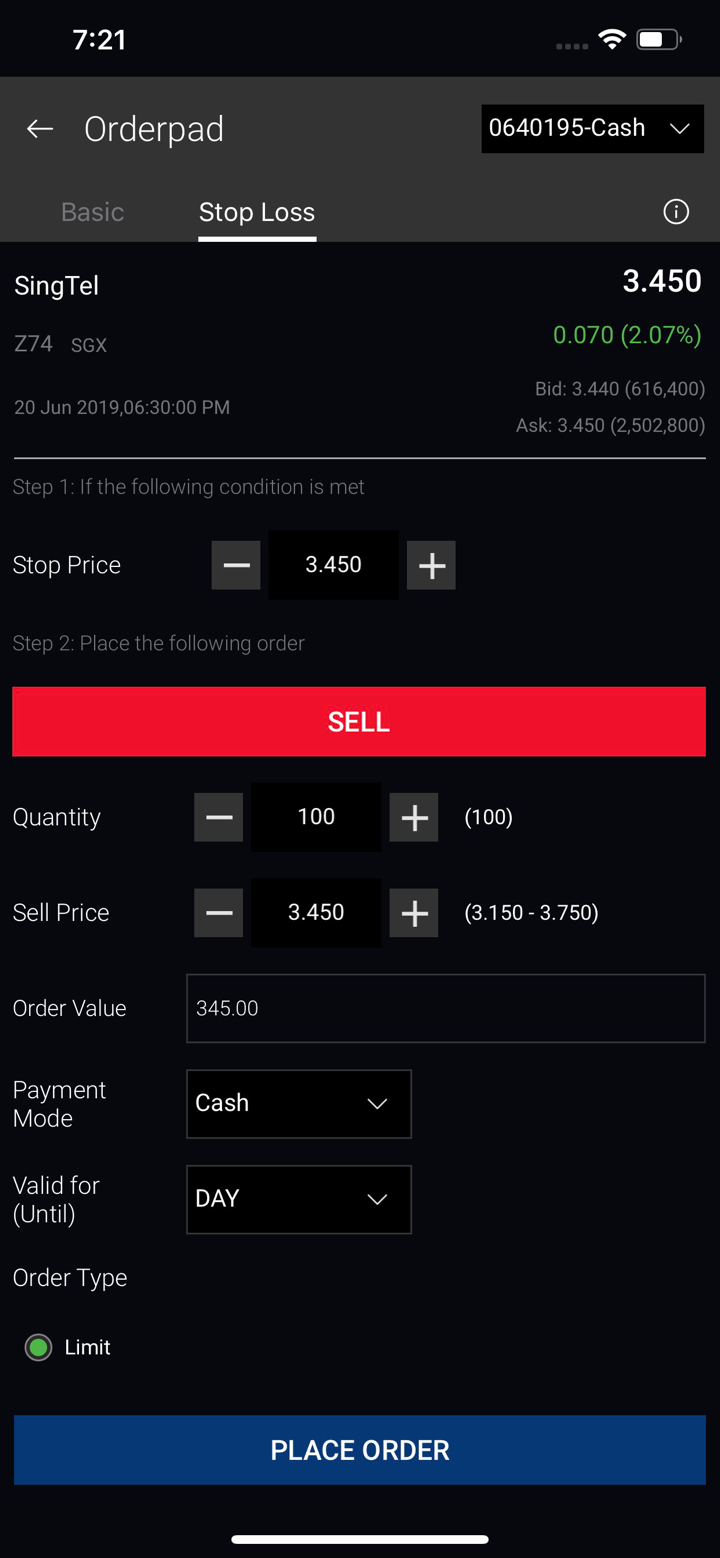Tap the Sell Price value field

click(316, 913)
